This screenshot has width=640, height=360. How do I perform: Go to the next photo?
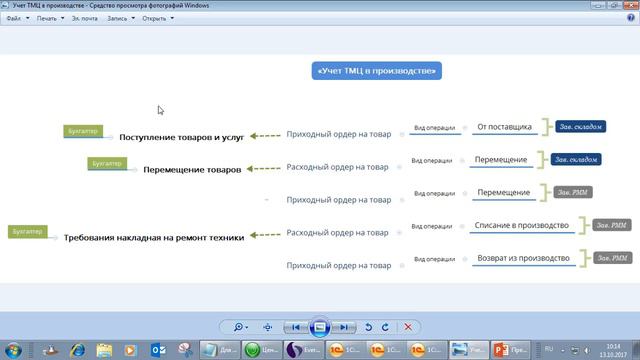pyautogui.click(x=344, y=327)
